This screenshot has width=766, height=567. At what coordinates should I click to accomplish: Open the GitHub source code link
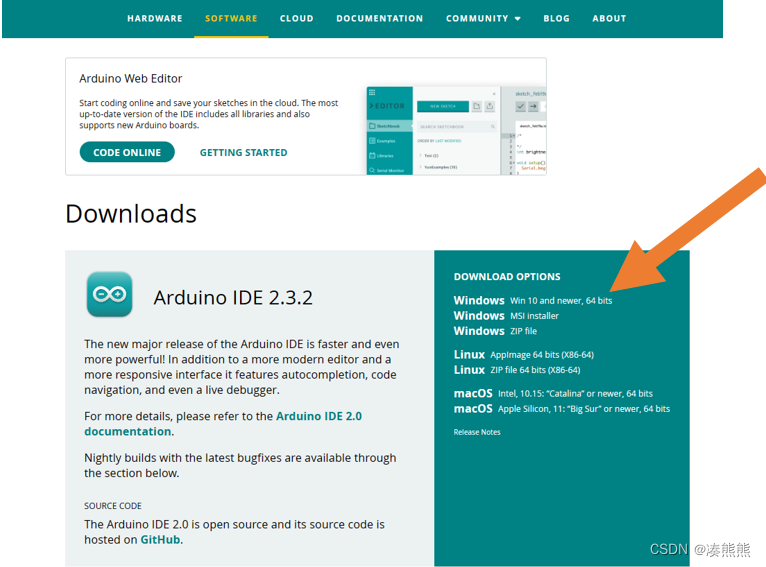coord(160,540)
